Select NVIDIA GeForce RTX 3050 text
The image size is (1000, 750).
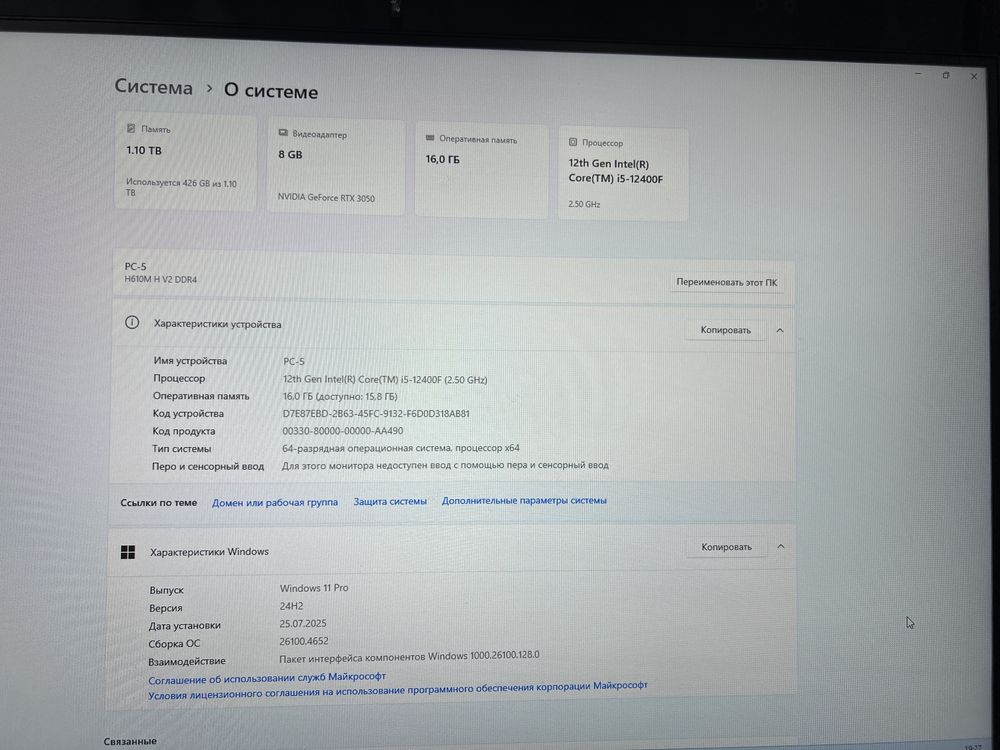pyautogui.click(x=327, y=198)
